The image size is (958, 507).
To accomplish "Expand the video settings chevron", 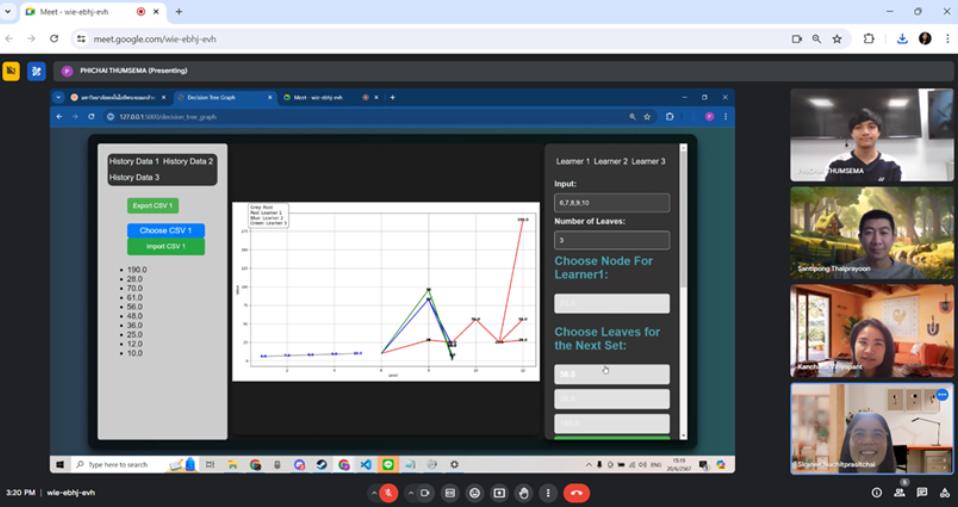I will coord(410,493).
